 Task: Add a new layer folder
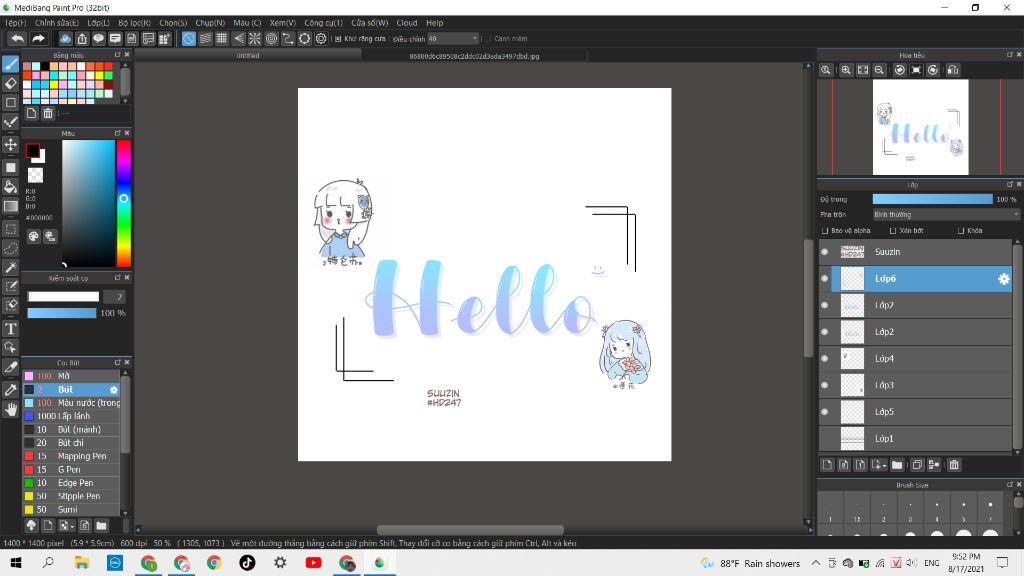coord(897,465)
